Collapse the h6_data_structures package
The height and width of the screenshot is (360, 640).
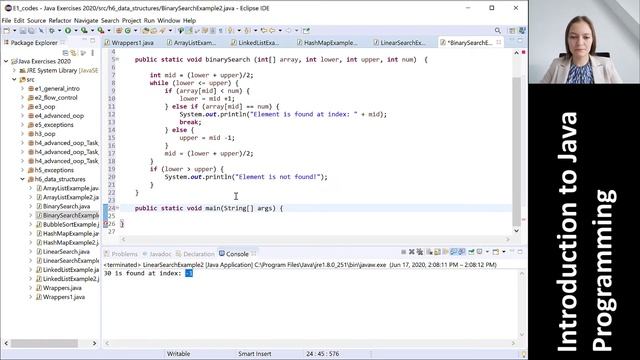(x=22, y=179)
